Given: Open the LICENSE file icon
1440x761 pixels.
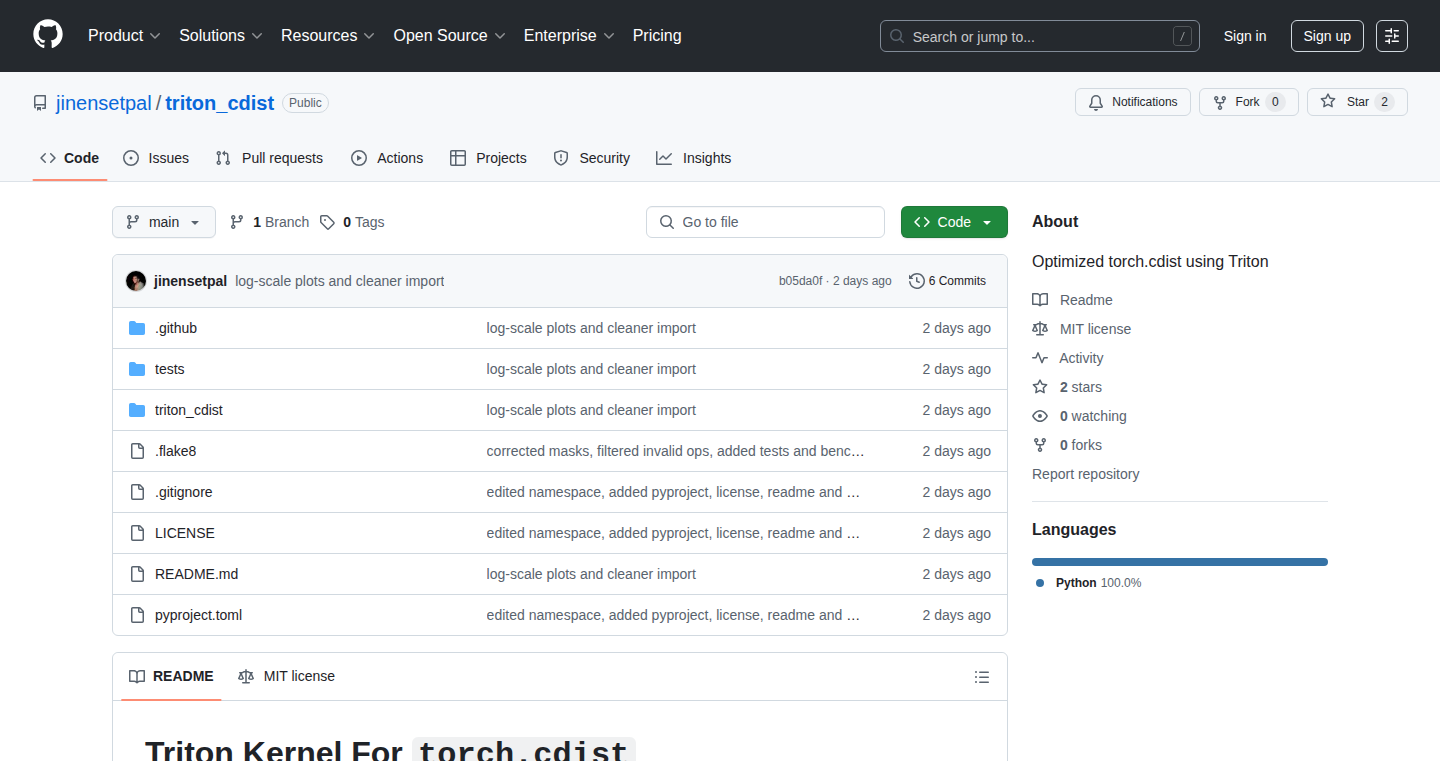Looking at the screenshot, I should coord(137,533).
